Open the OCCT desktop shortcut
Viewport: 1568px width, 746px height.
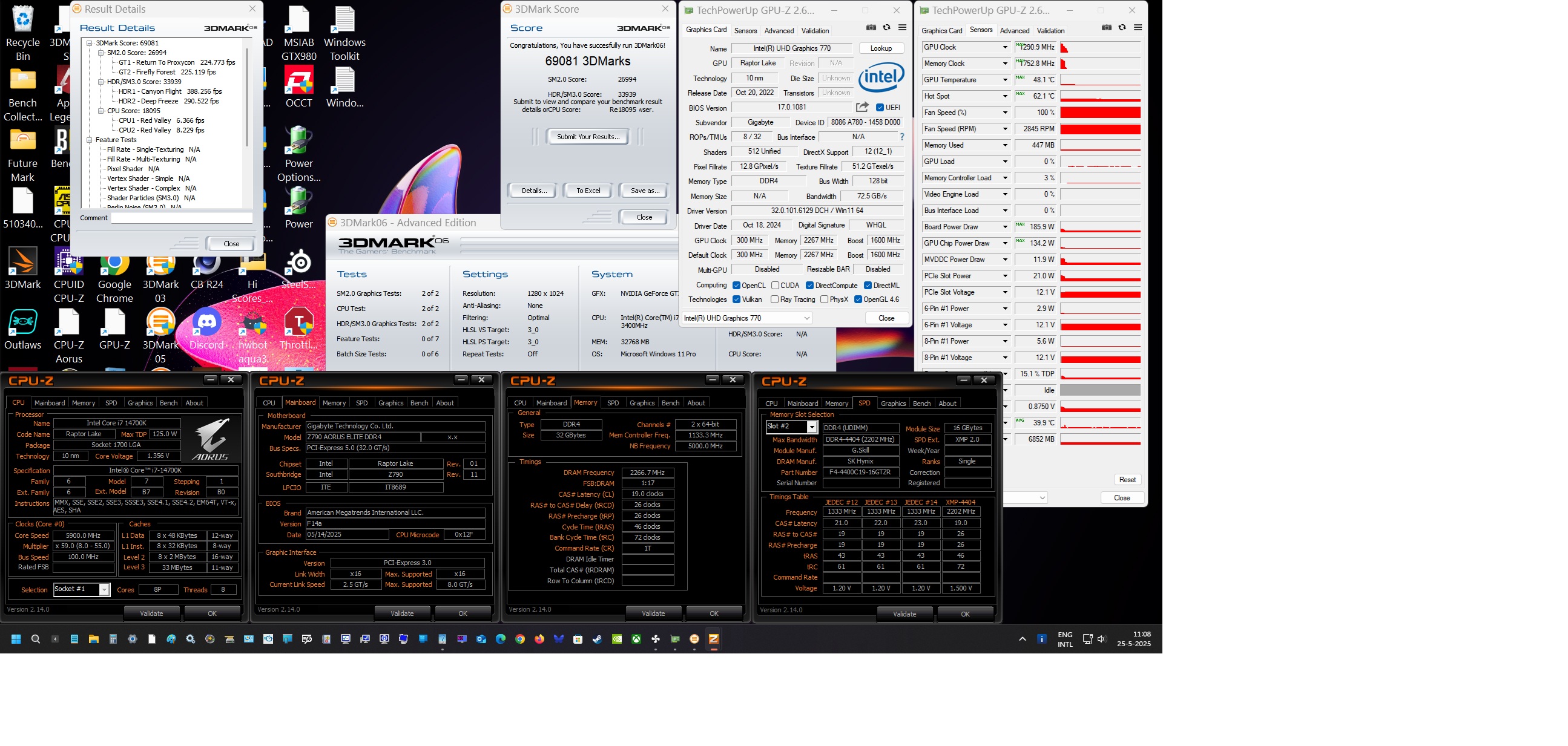click(x=299, y=87)
